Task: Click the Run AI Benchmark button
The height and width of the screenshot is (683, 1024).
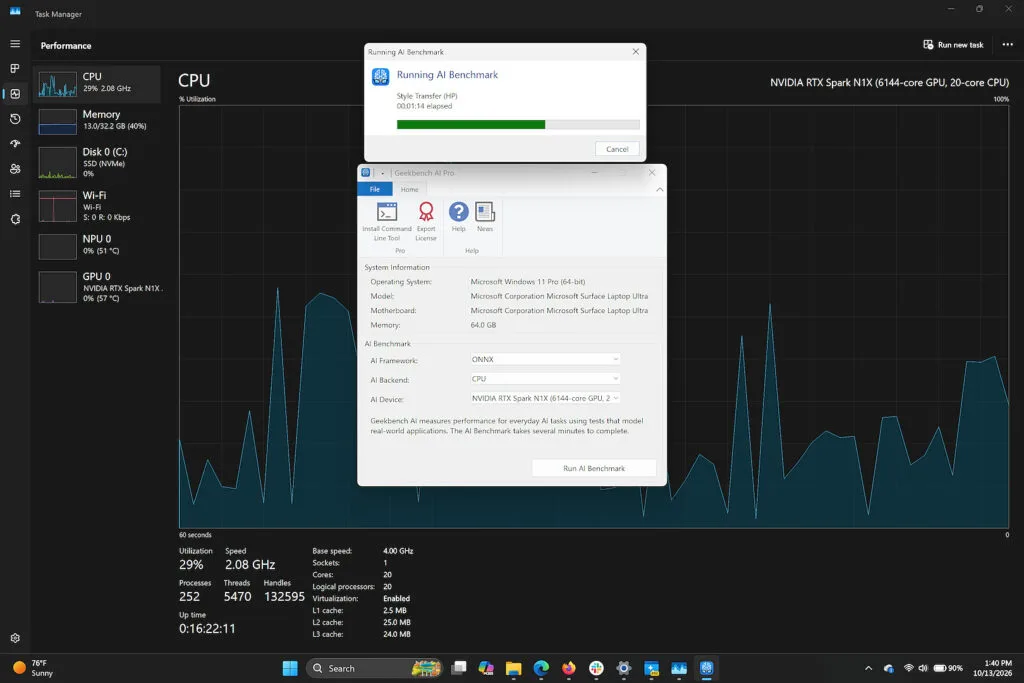Action: click(594, 468)
